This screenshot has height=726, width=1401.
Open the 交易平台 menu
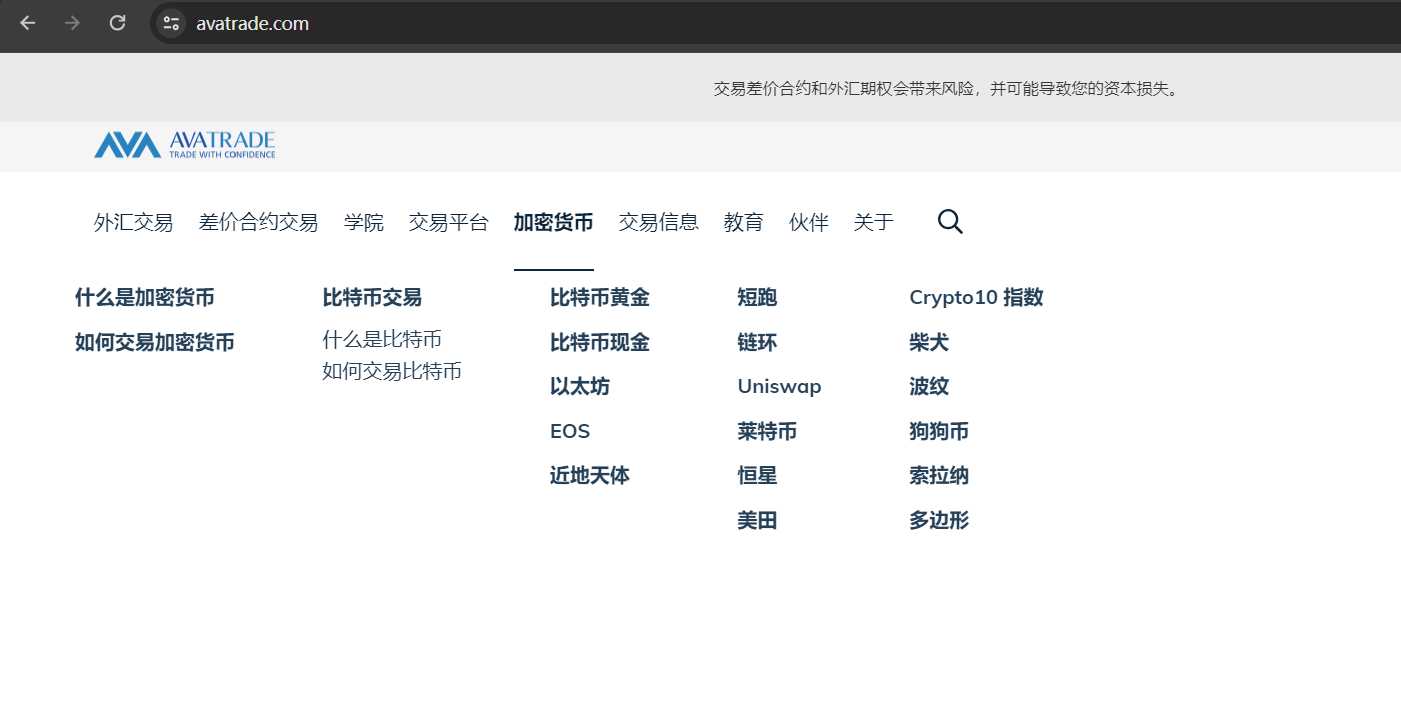coord(449,222)
